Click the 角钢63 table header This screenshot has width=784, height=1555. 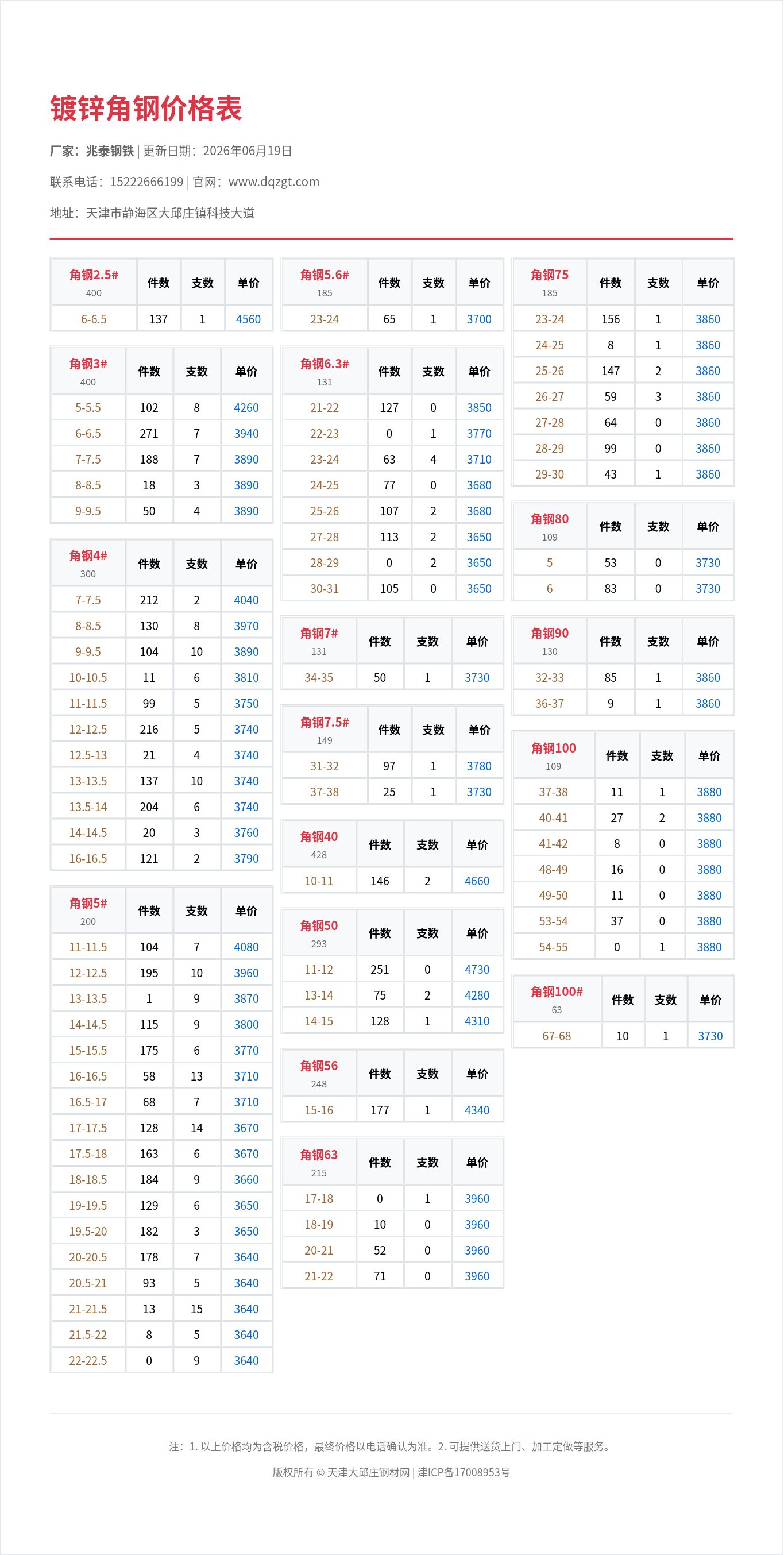319,1163
